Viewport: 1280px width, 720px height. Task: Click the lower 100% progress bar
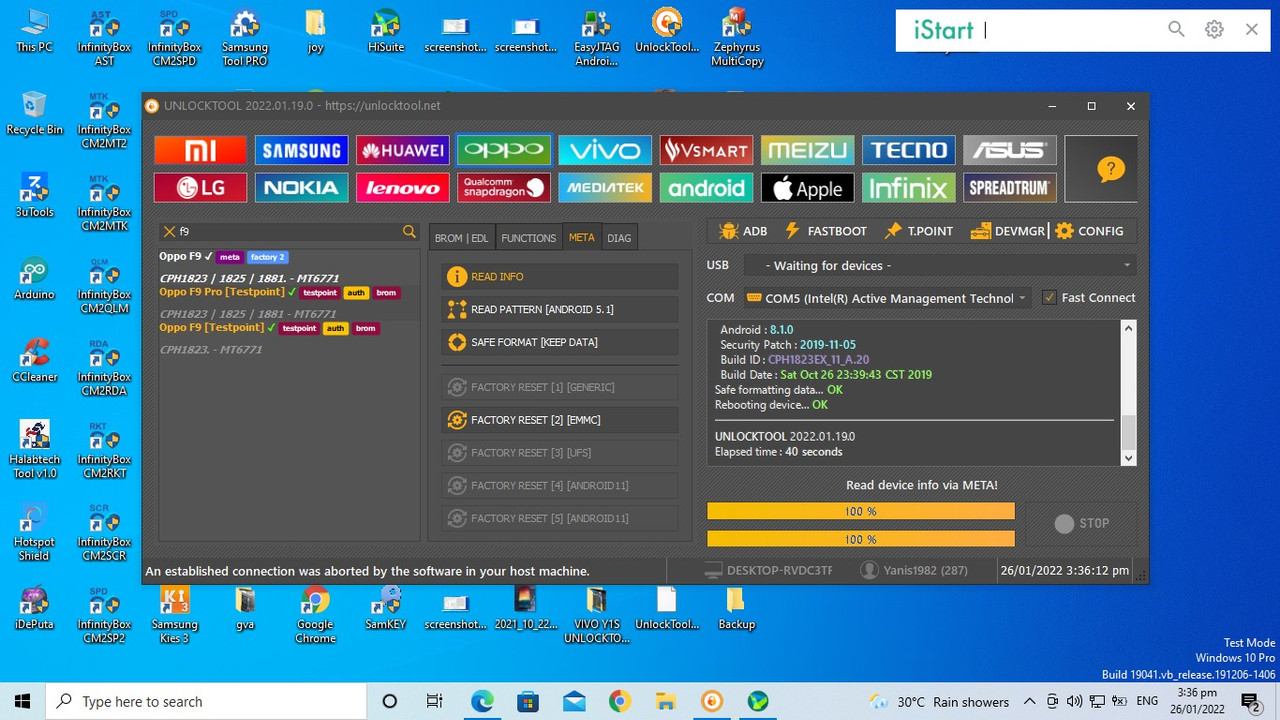[x=861, y=539]
